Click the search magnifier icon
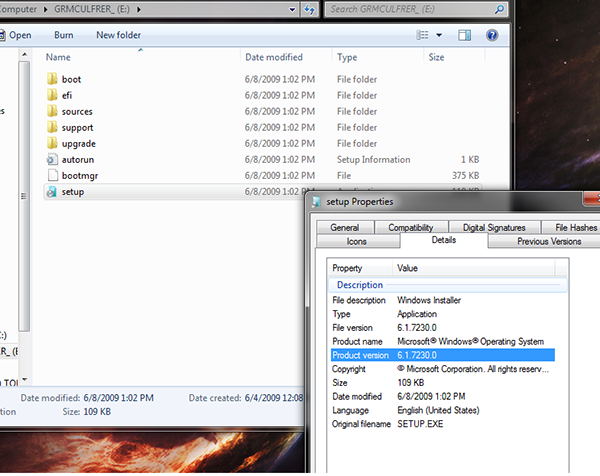600x476 pixels. click(x=499, y=9)
